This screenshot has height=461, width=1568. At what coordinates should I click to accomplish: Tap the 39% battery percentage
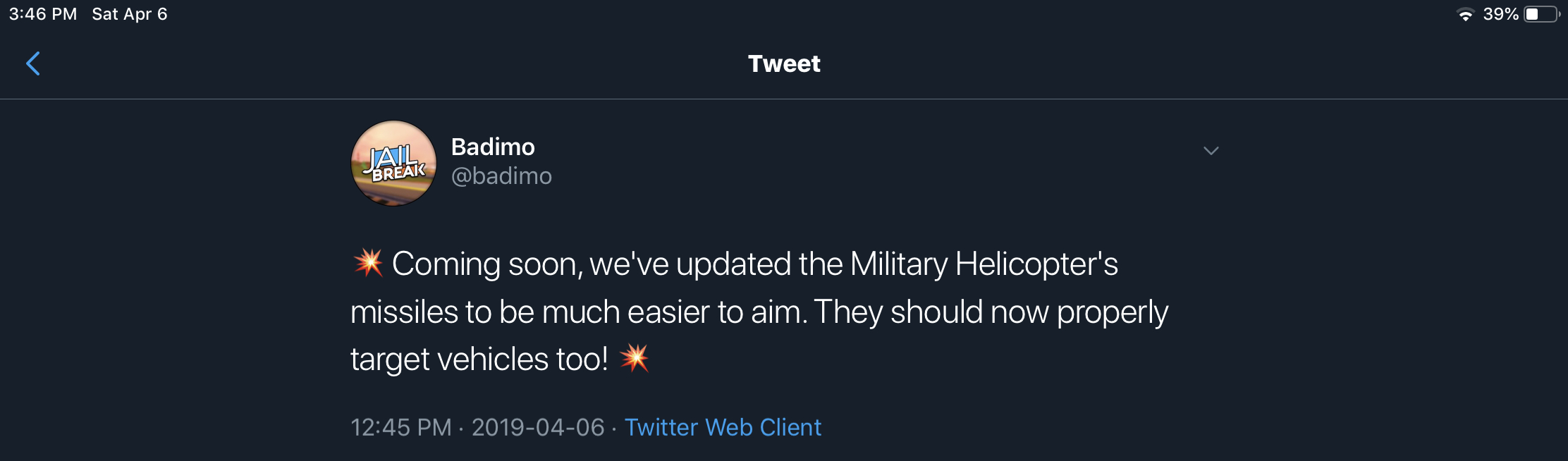1500,14
